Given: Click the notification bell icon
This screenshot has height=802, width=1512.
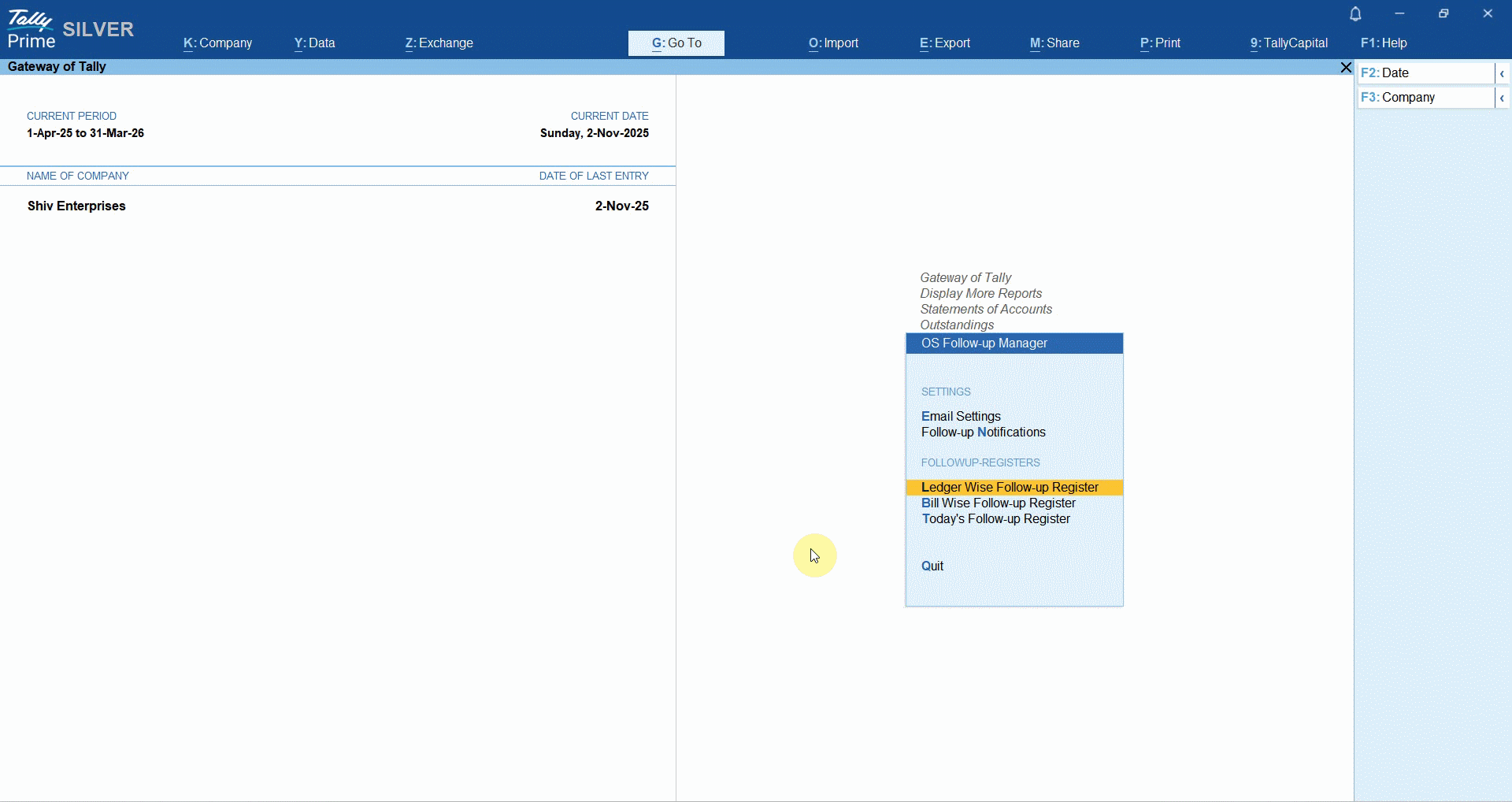Looking at the screenshot, I should [x=1355, y=14].
